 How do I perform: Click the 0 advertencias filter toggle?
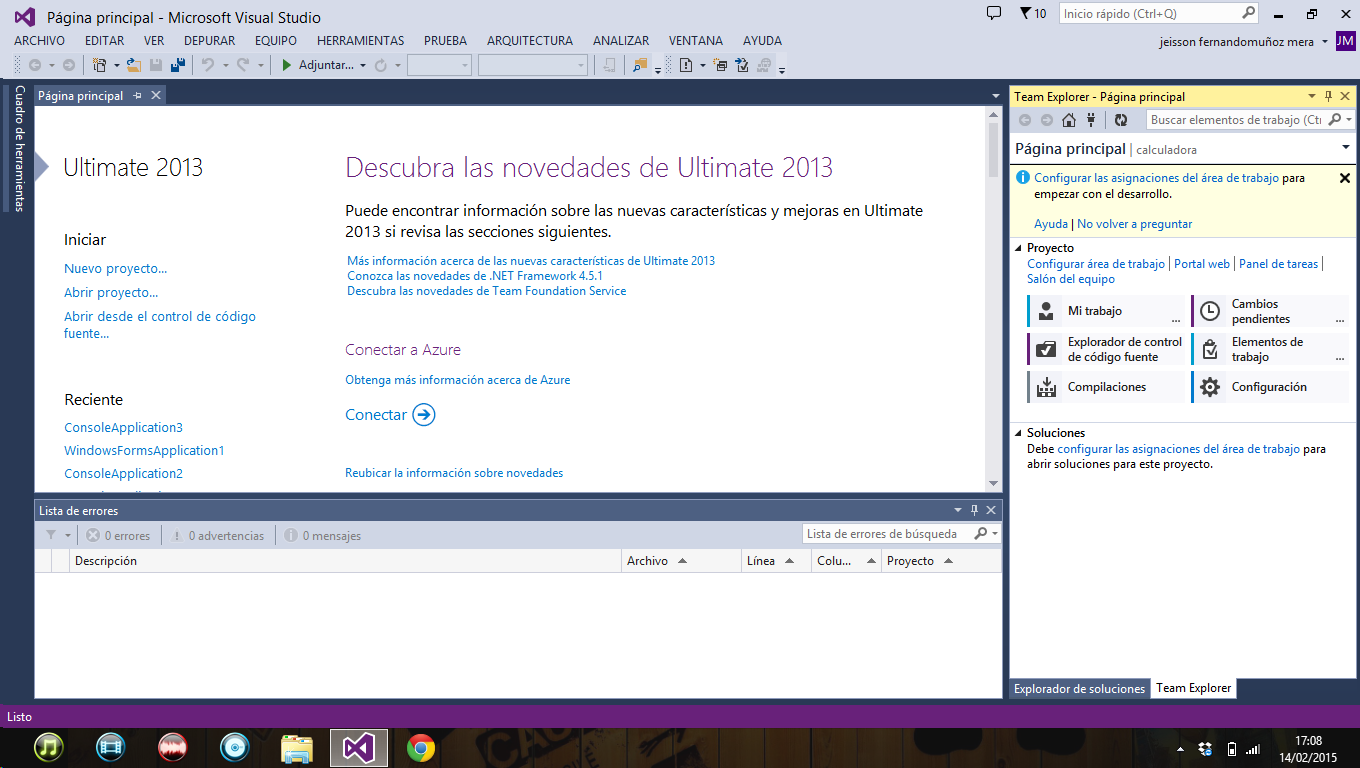pyautogui.click(x=218, y=534)
